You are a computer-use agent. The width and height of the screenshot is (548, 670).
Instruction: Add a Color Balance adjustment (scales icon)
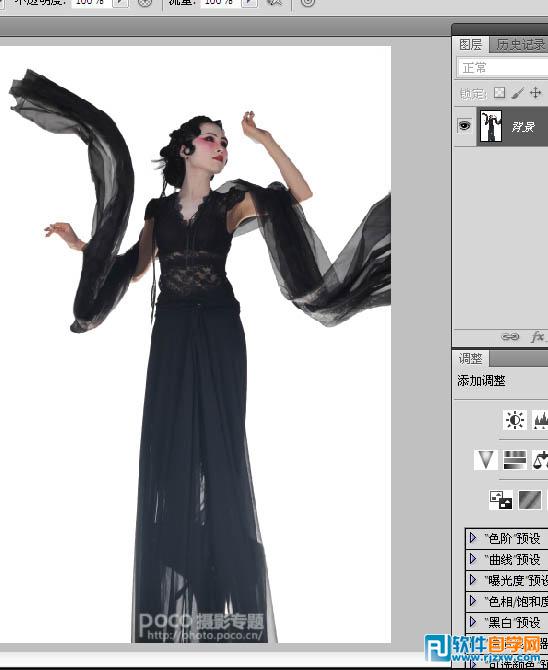(540, 460)
